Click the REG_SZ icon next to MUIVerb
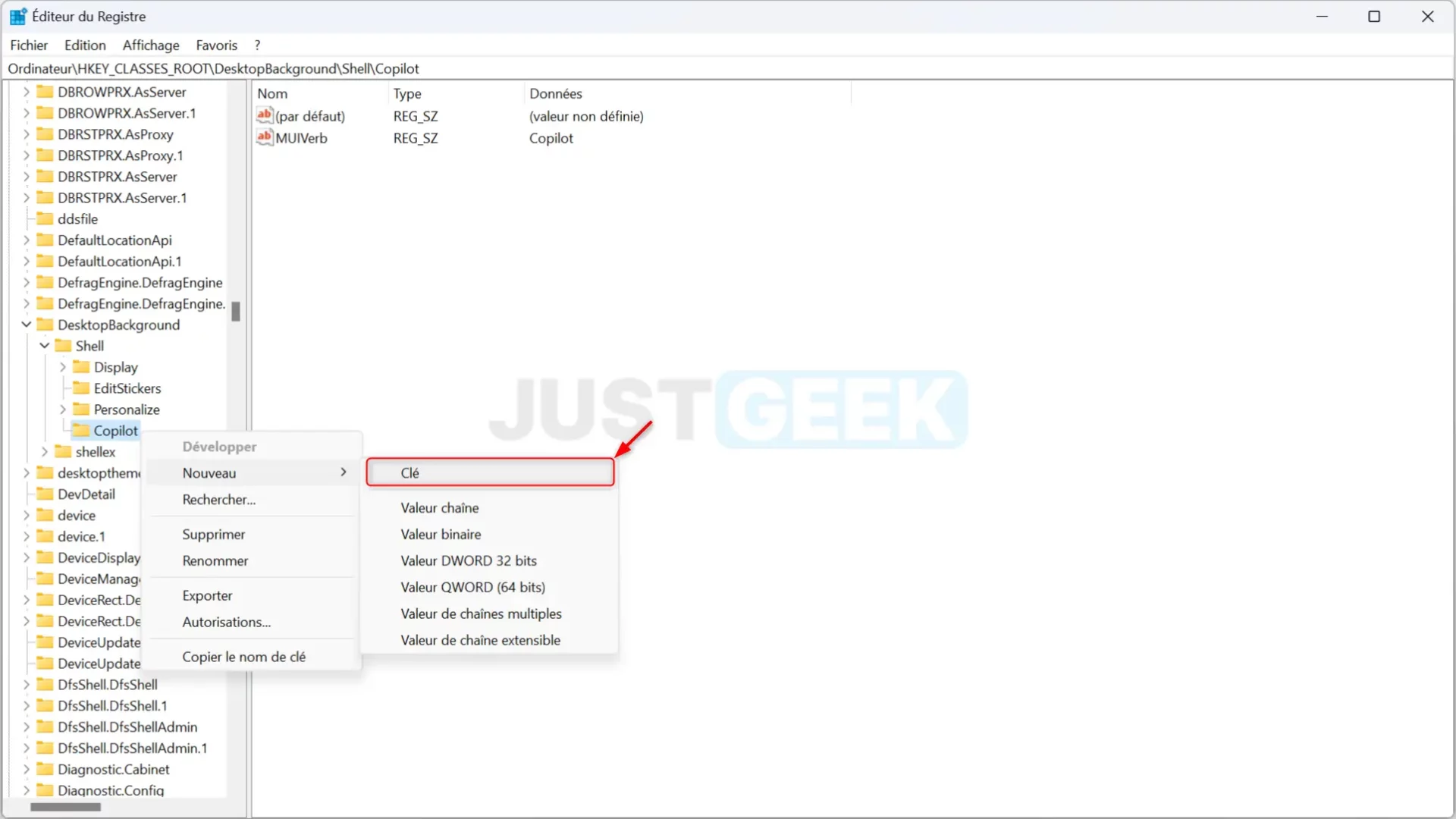1456x819 pixels. 264,138
